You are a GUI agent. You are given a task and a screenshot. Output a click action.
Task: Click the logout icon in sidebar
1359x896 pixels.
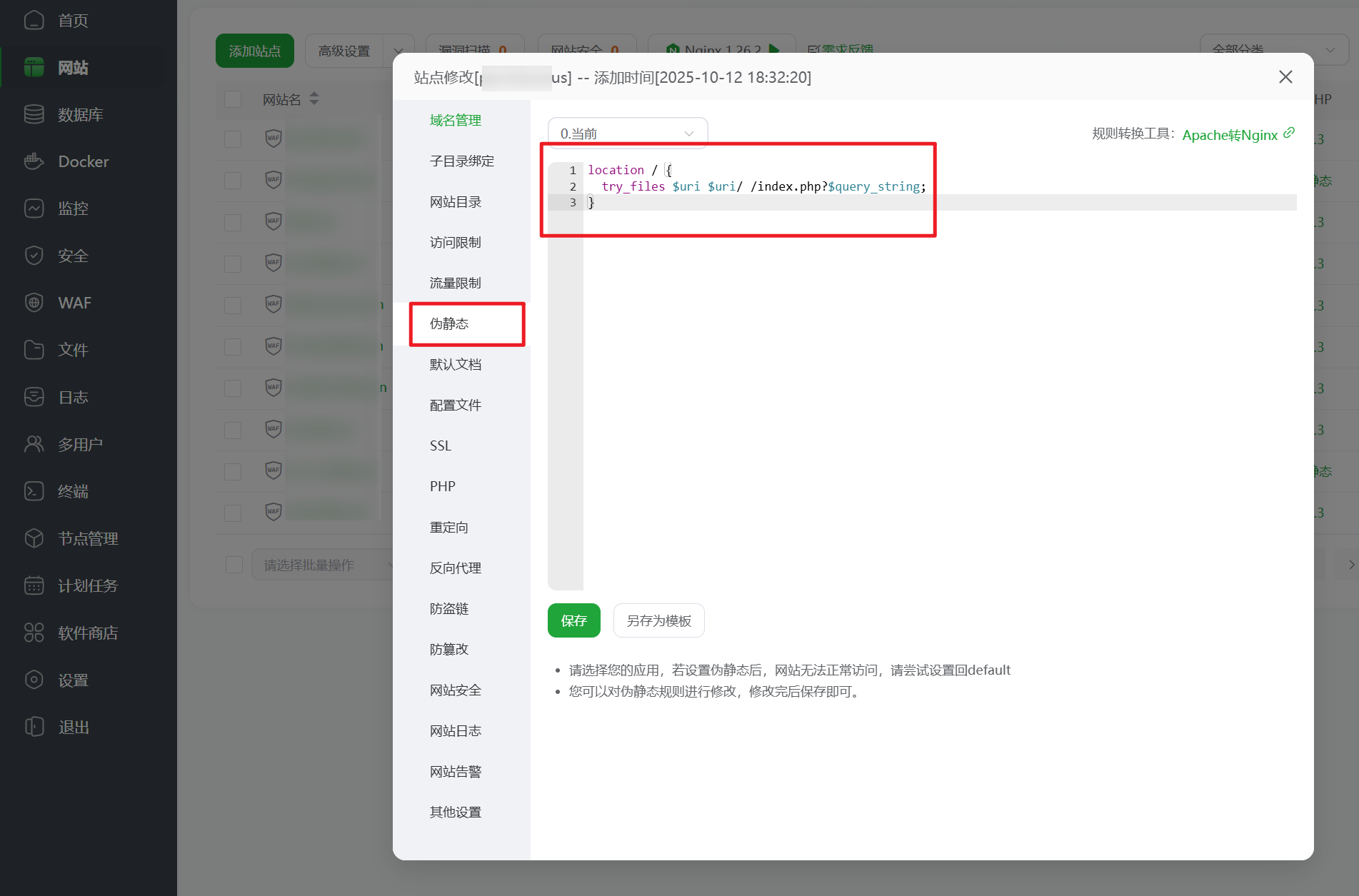point(34,727)
